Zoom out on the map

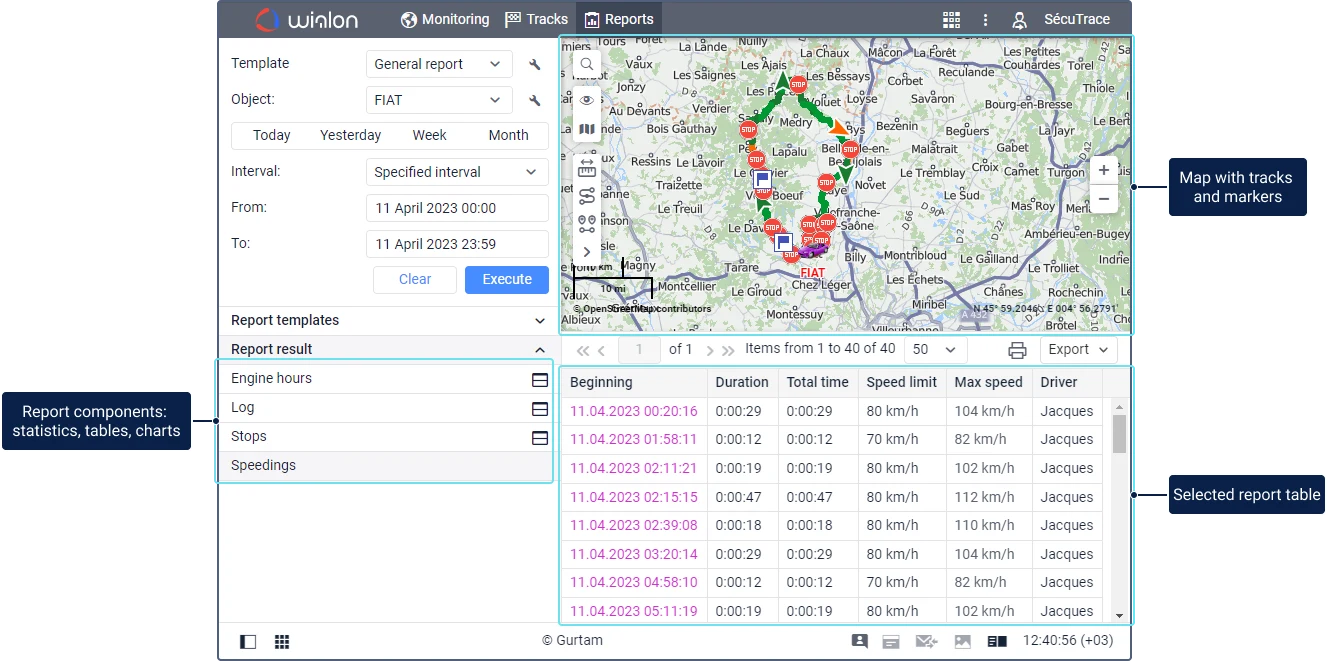(x=1103, y=199)
